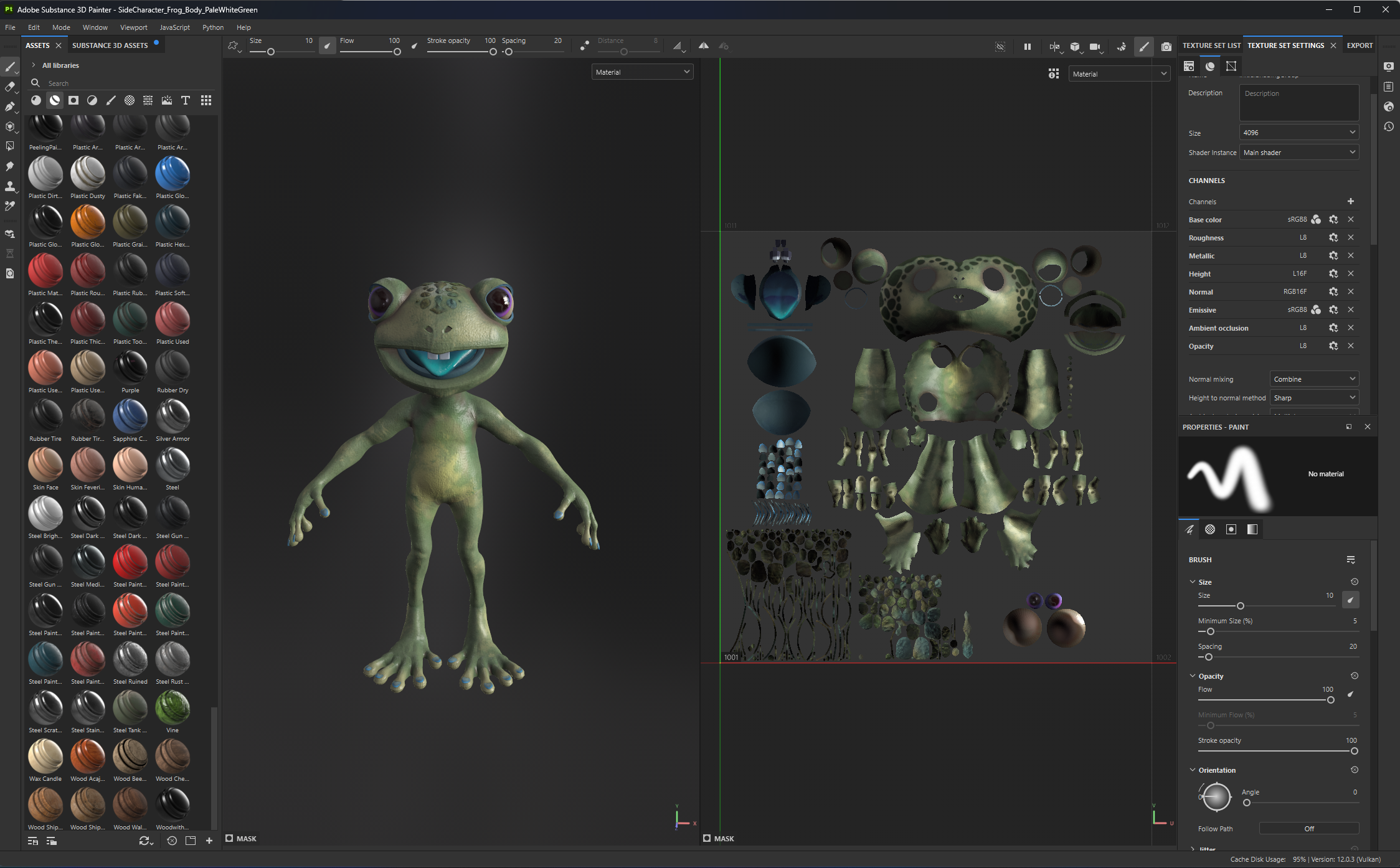Viewport: 1400px width, 868px height.
Task: Open the Shader settings panel icon
Action: point(1389,106)
